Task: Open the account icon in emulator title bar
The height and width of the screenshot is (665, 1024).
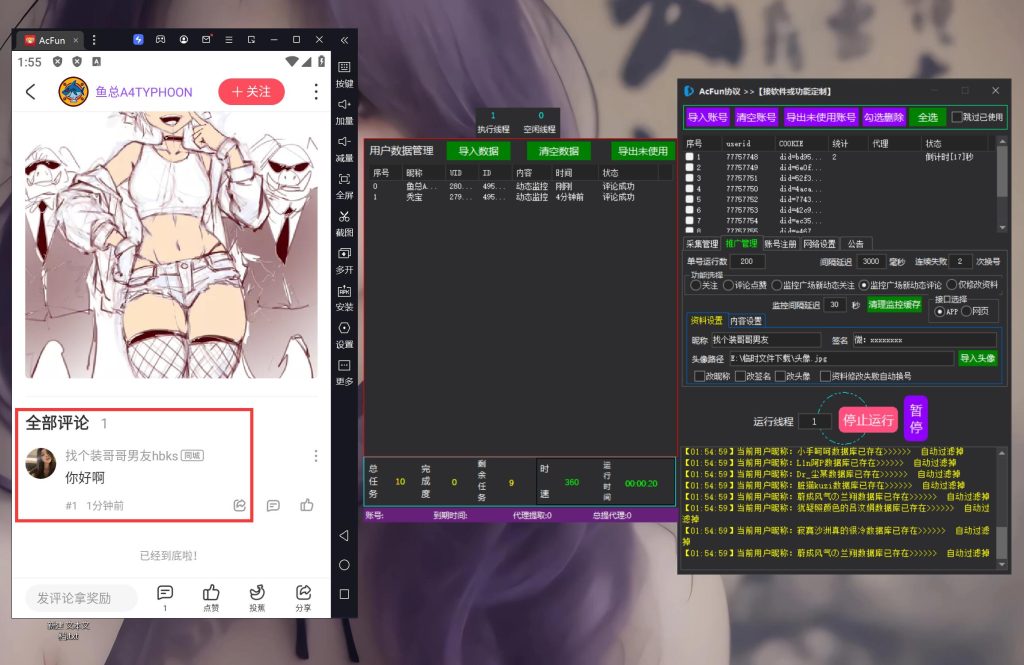Action: pos(184,40)
